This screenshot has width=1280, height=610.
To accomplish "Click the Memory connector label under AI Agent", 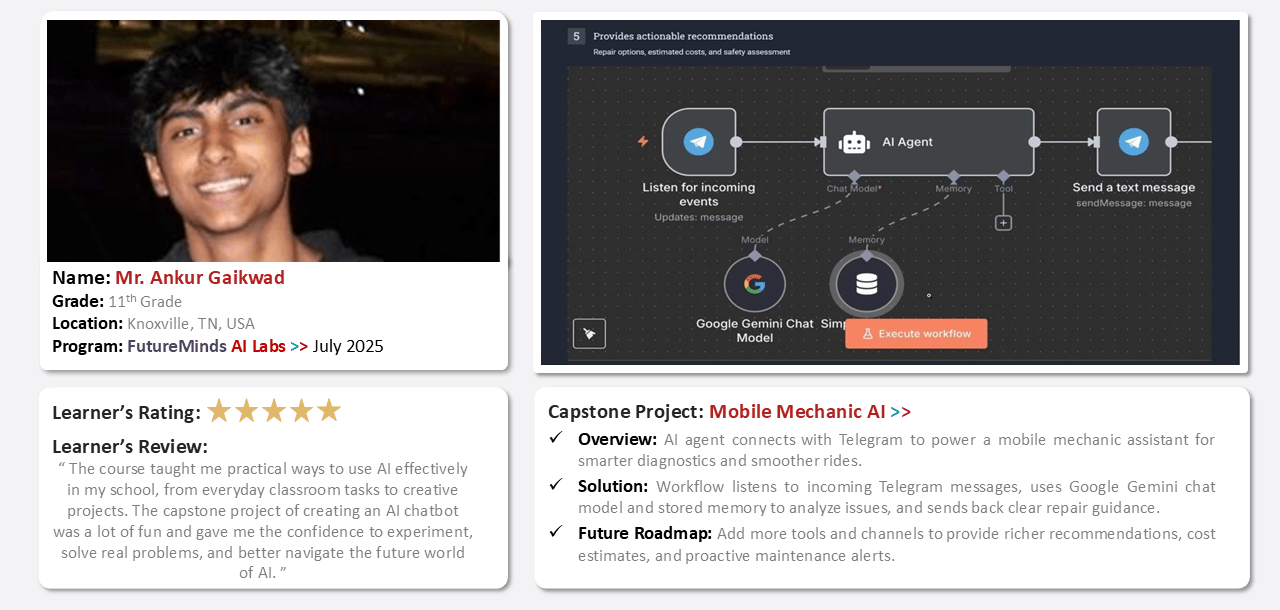I will 953,188.
